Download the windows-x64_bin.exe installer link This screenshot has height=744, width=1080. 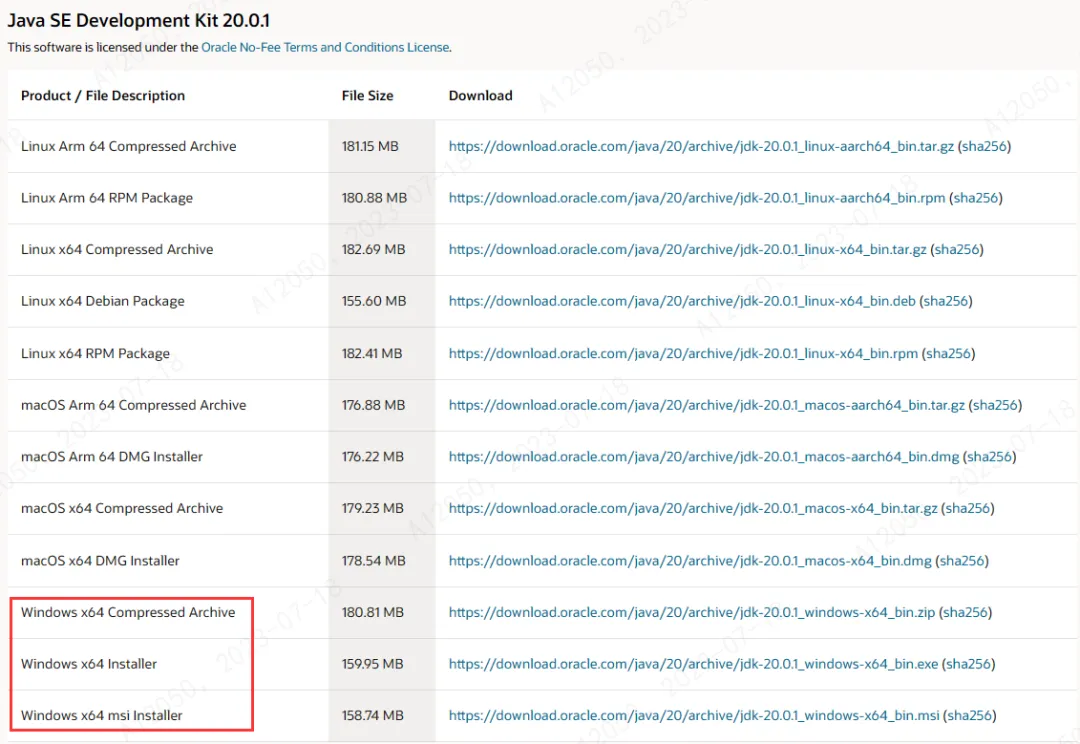(x=694, y=664)
